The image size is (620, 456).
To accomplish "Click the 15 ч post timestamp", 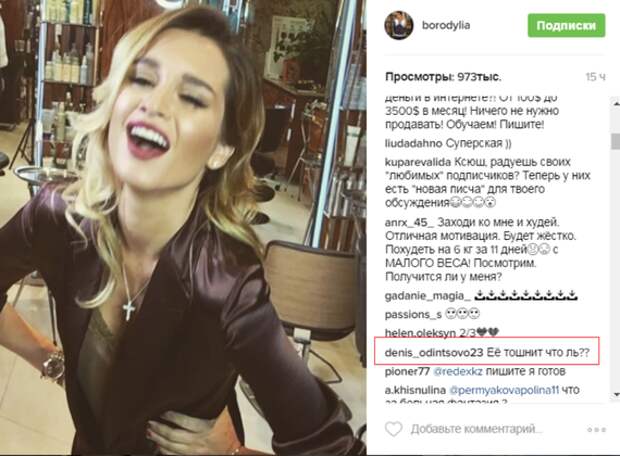I will click(595, 77).
